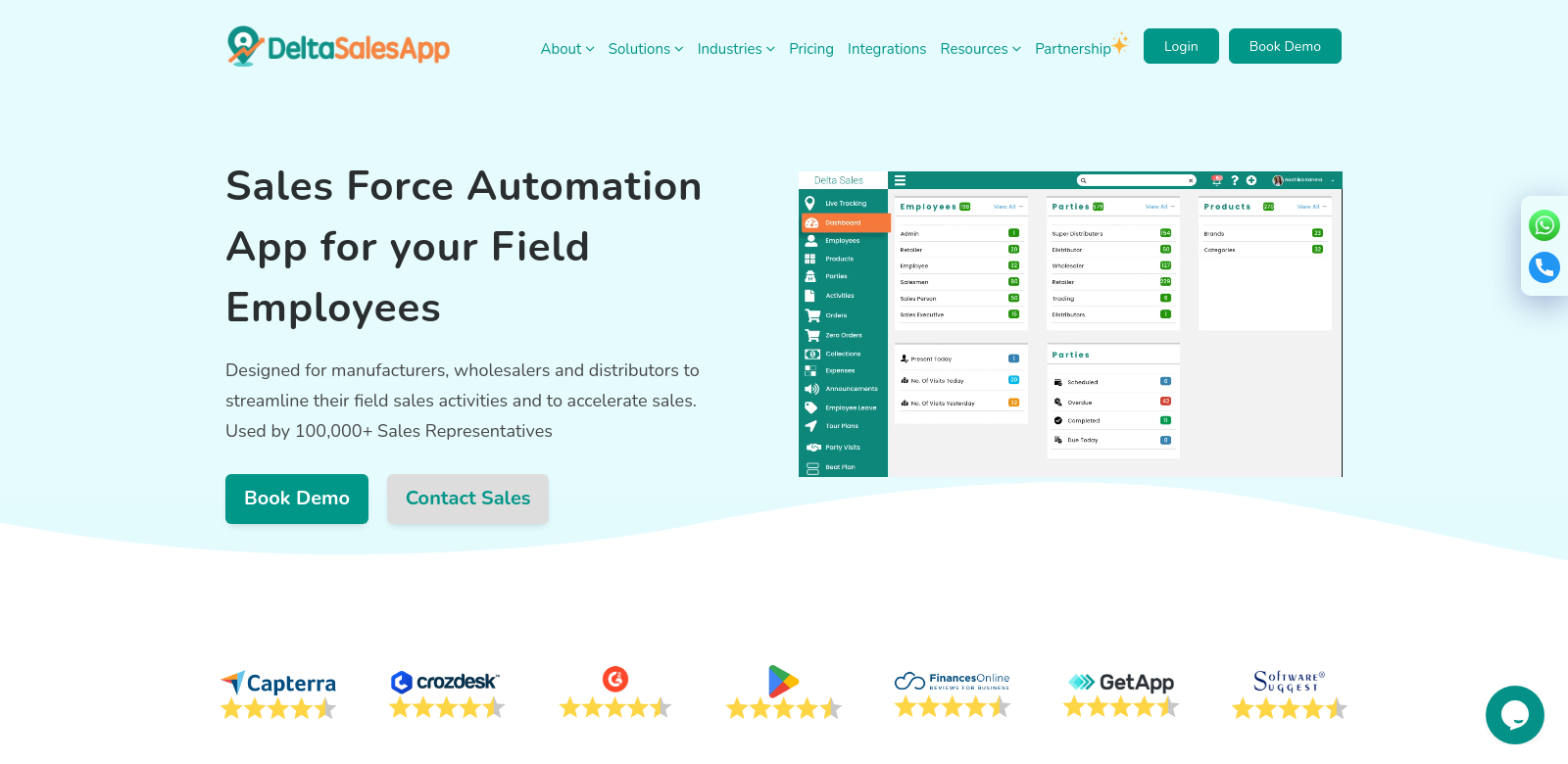Open the Crozdesk rating badge
1568x764 pixels.
[x=447, y=694]
